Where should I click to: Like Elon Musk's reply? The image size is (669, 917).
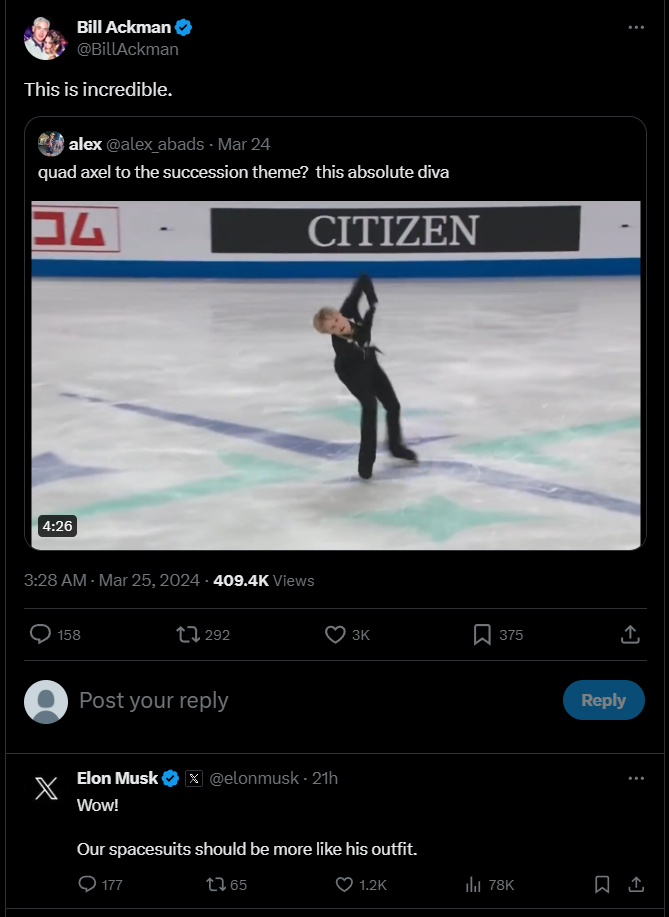(344, 884)
